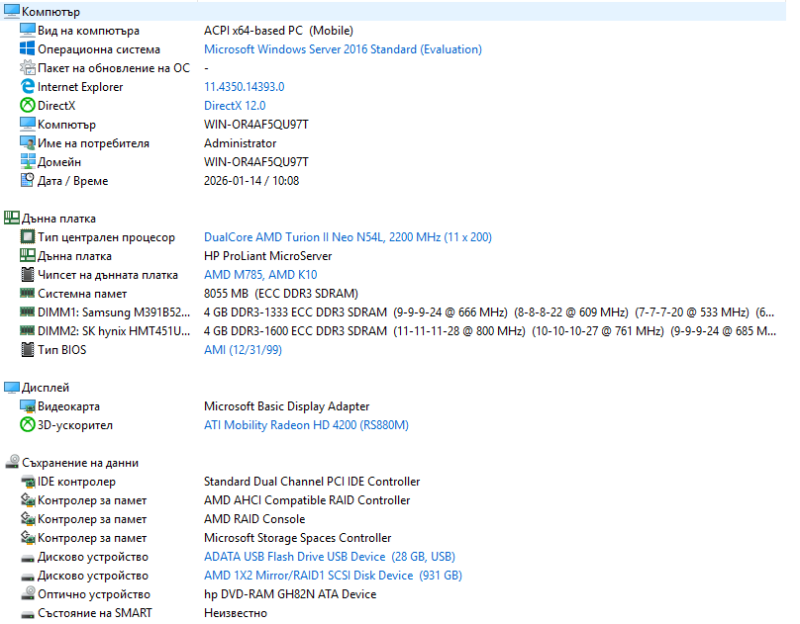Screen dimensions: 800x624
Task: Open the AMD 1X2 Mirror/RAID1 SCSI Disk link
Action: 332,576
